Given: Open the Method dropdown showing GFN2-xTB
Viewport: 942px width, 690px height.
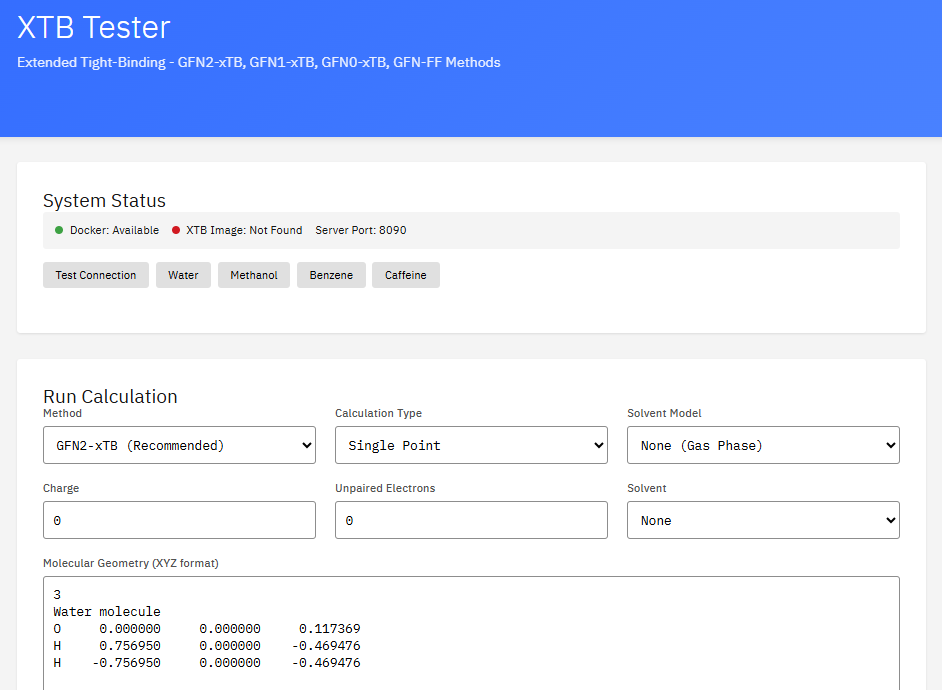Looking at the screenshot, I should [179, 445].
